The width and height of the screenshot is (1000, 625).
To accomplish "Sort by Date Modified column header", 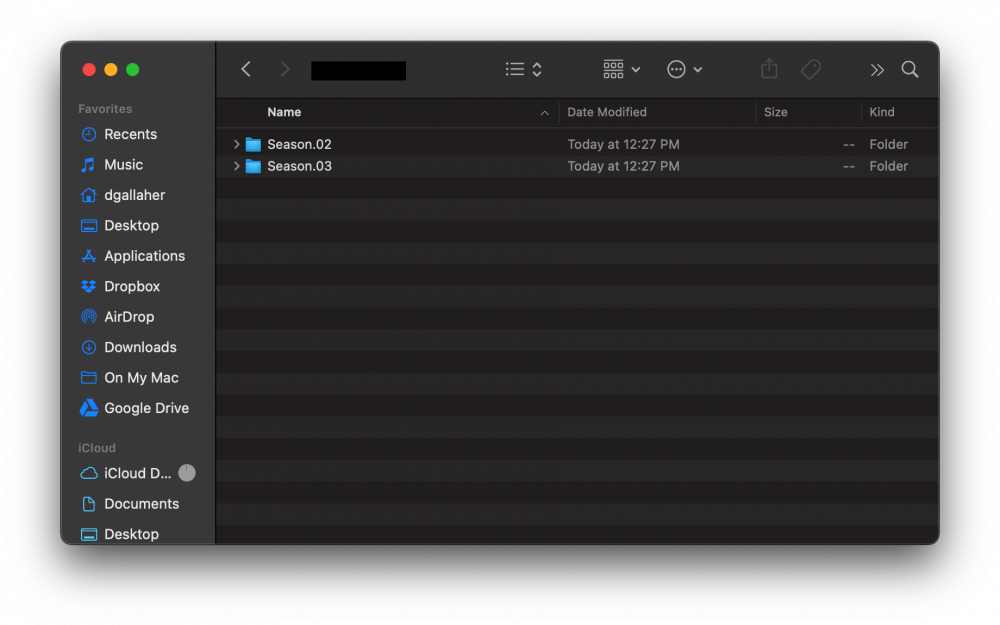I will [607, 112].
